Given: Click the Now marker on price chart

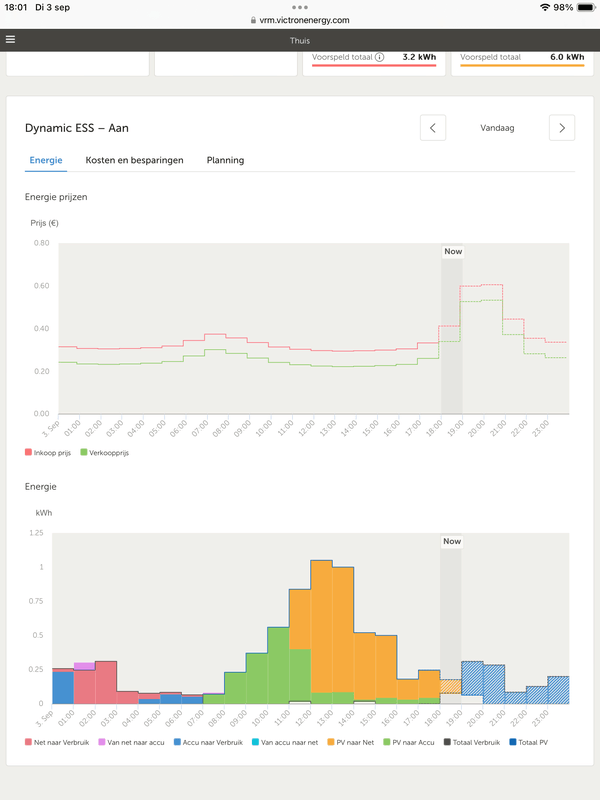Looking at the screenshot, I should point(452,253).
